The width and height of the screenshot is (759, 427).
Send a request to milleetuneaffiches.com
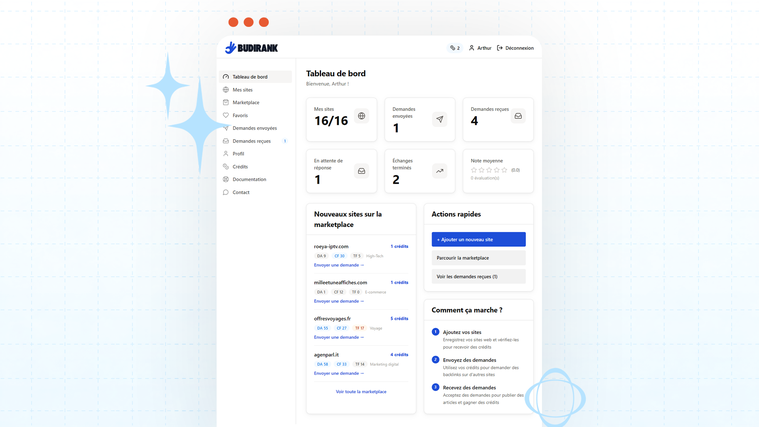[339, 301]
